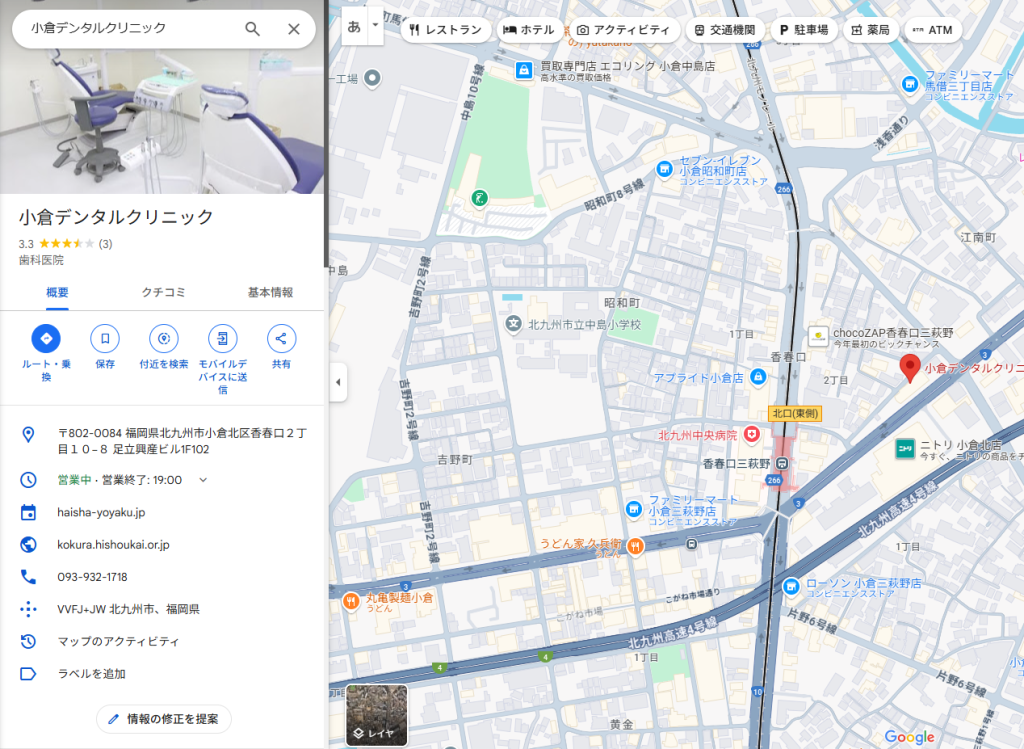
Task: Switch to the クチコミ tab
Action: [164, 292]
